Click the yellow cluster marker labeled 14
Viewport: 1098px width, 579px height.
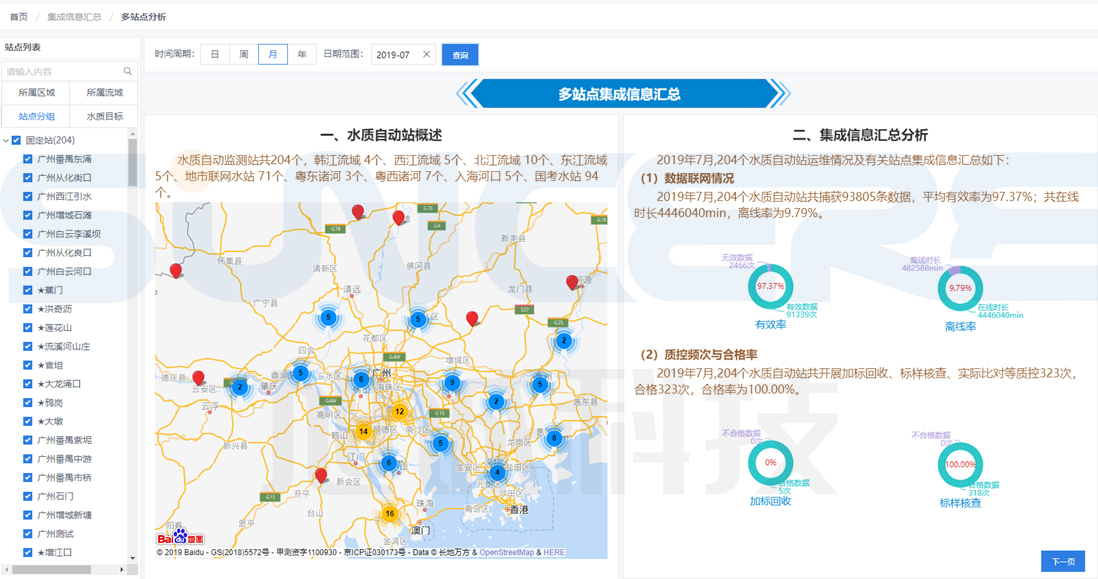click(x=363, y=432)
